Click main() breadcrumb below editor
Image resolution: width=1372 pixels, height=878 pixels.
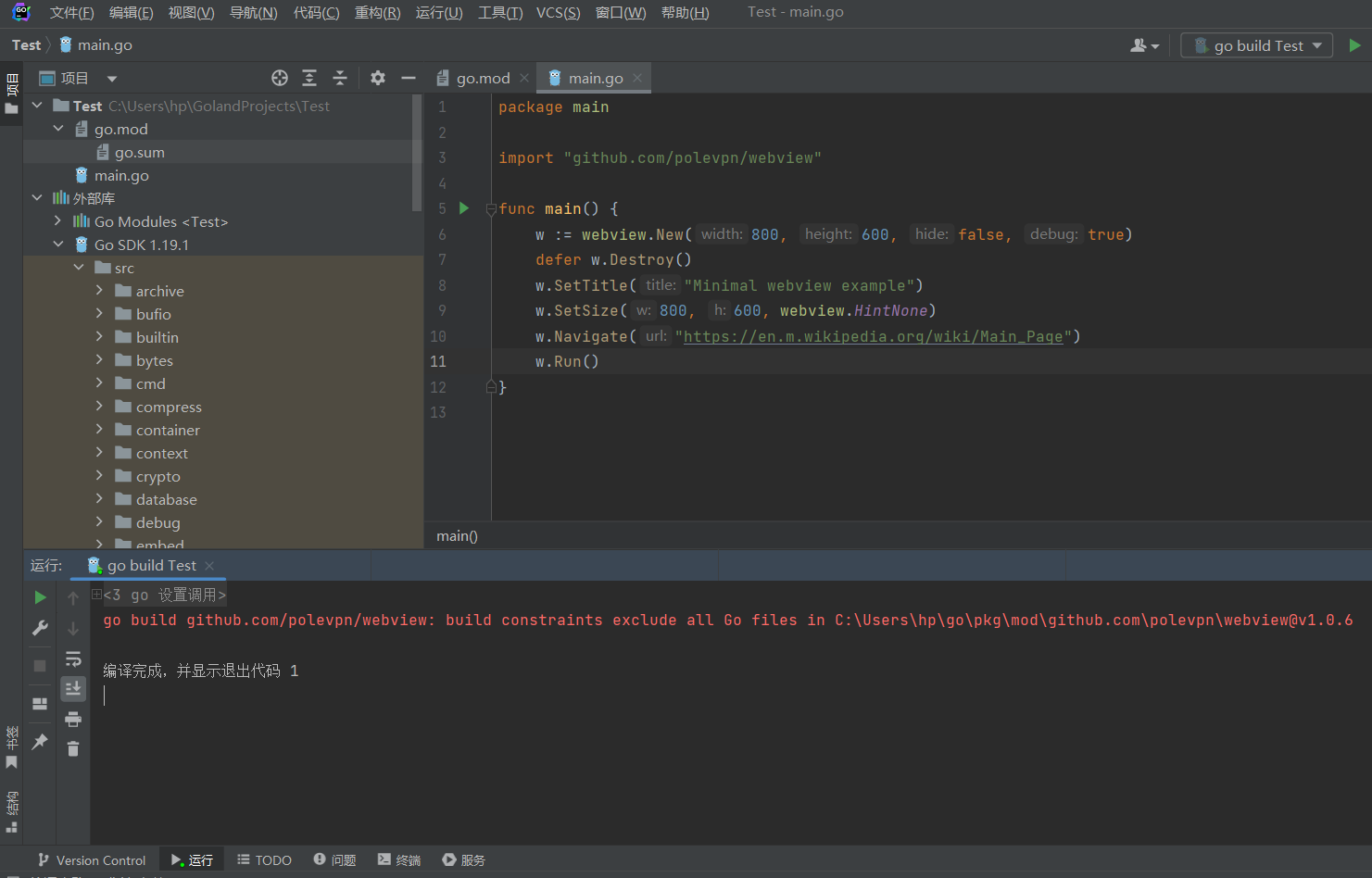tap(457, 535)
